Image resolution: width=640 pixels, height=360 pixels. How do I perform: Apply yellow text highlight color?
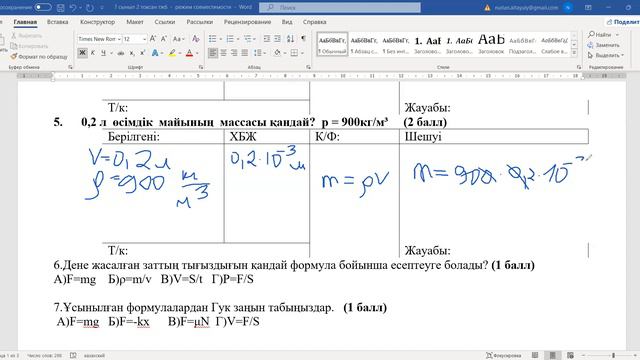(x=172, y=53)
